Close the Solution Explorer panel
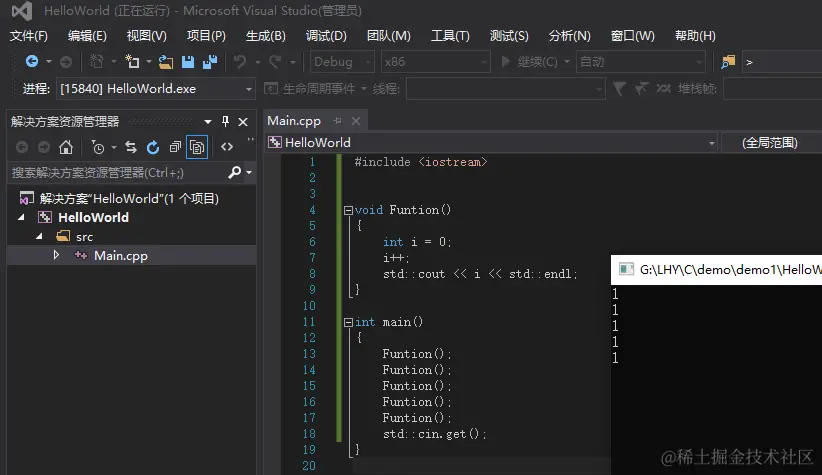822x475 pixels. tap(243, 122)
